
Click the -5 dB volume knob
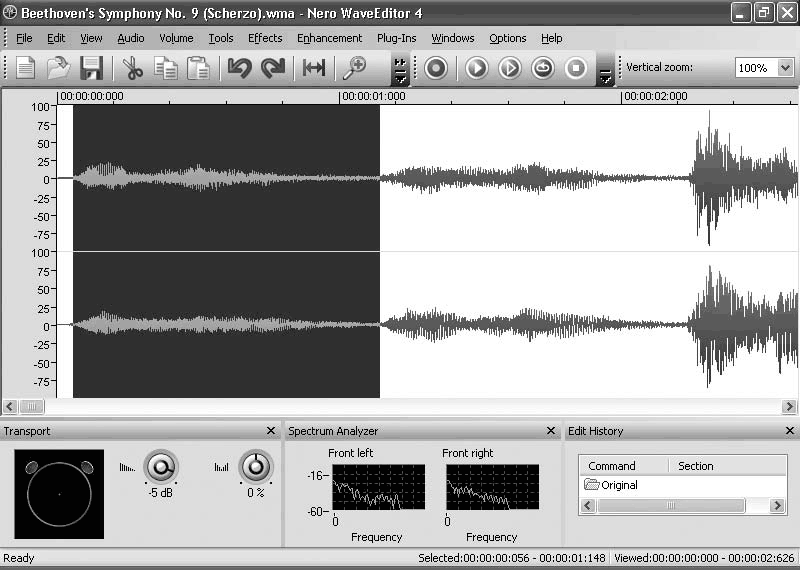pyautogui.click(x=160, y=465)
